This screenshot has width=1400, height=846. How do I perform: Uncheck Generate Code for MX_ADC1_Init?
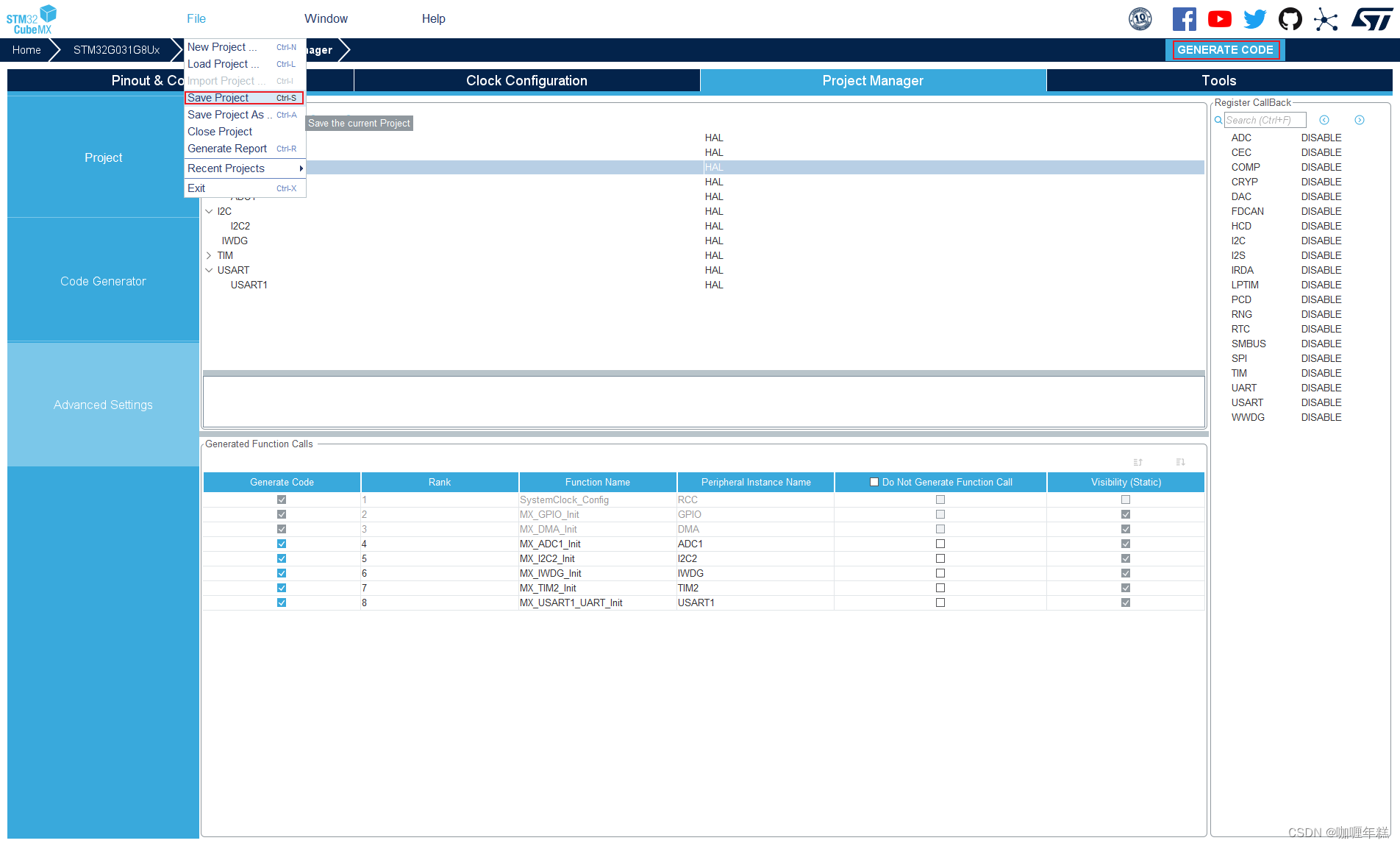coord(282,544)
